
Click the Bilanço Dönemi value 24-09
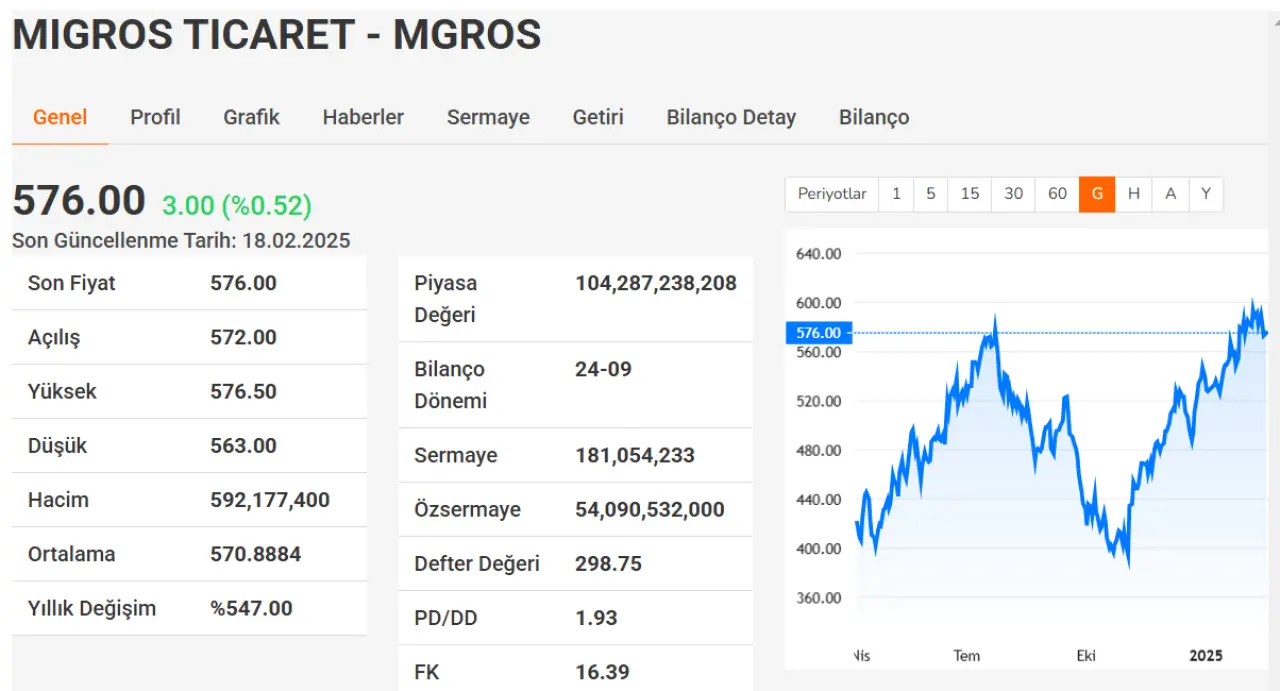(x=603, y=369)
